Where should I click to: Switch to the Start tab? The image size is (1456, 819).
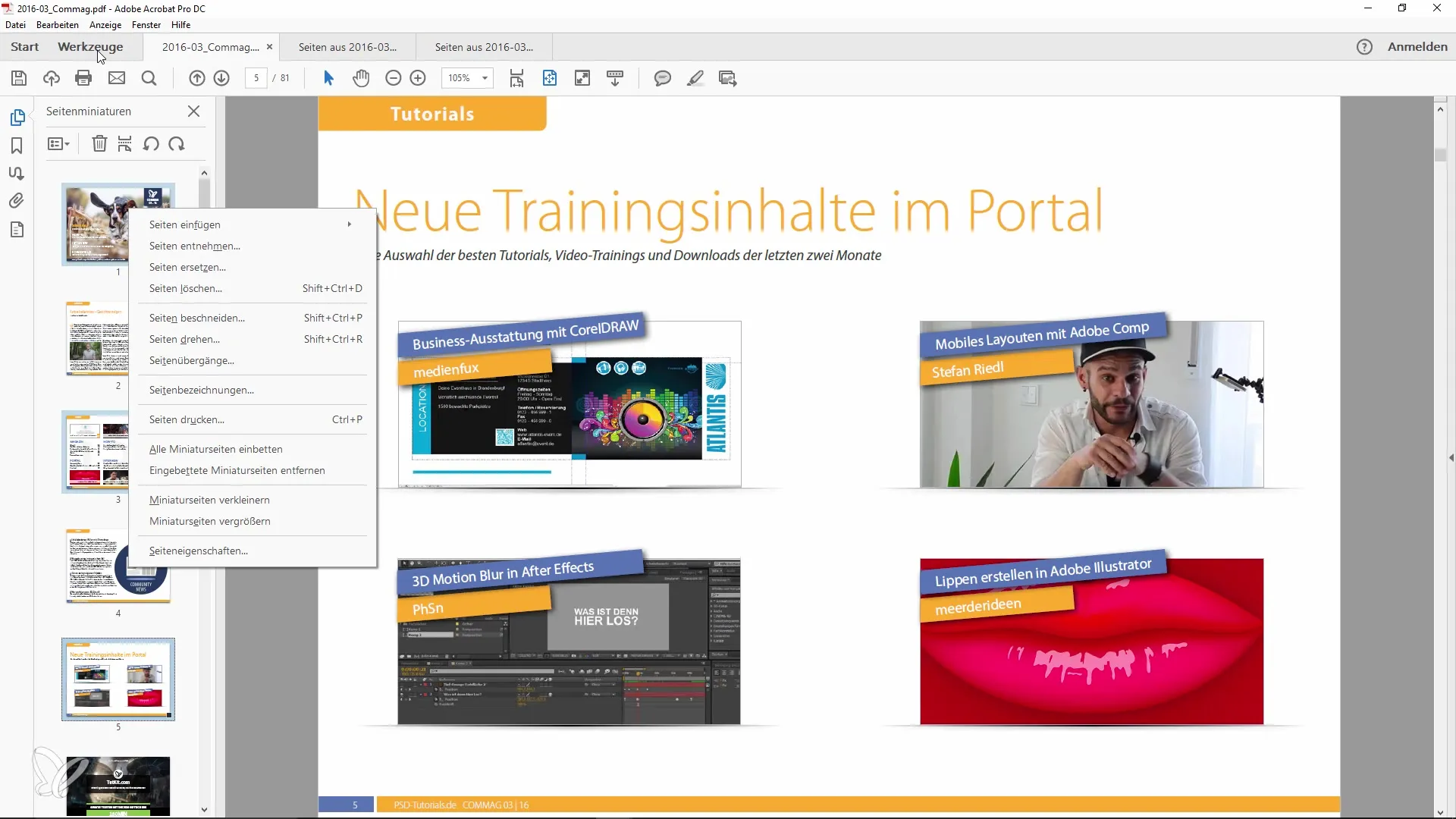coord(24,47)
